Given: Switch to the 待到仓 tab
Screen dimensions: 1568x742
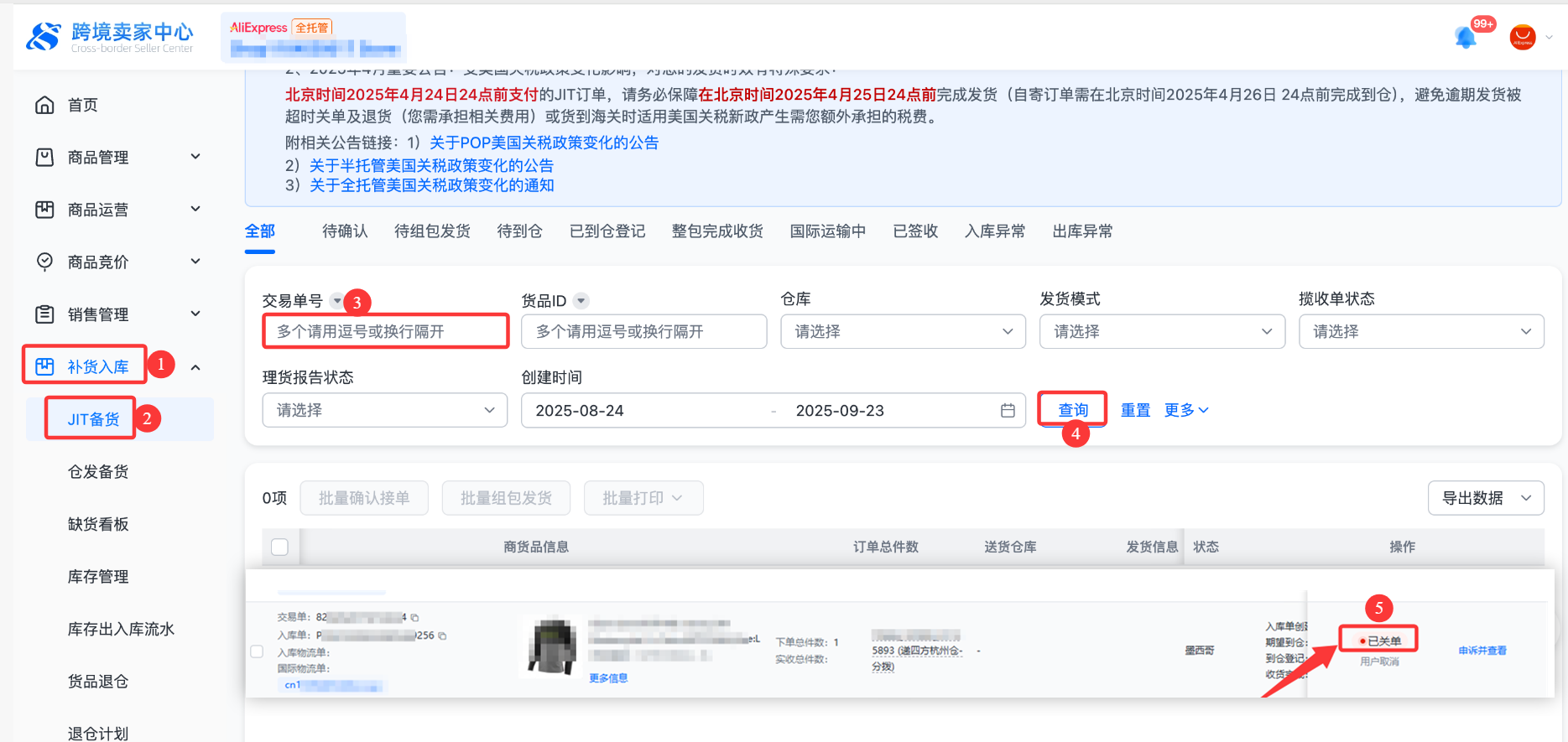Looking at the screenshot, I should tap(519, 231).
